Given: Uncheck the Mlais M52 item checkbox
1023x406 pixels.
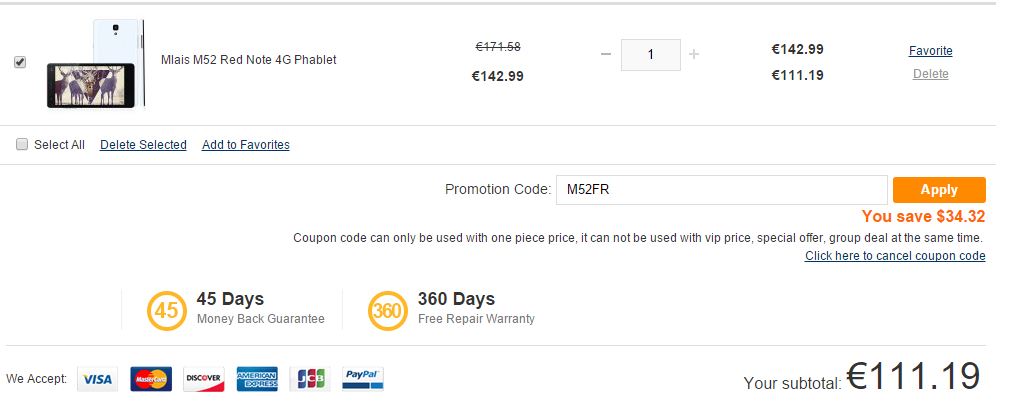Looking at the screenshot, I should [x=20, y=62].
